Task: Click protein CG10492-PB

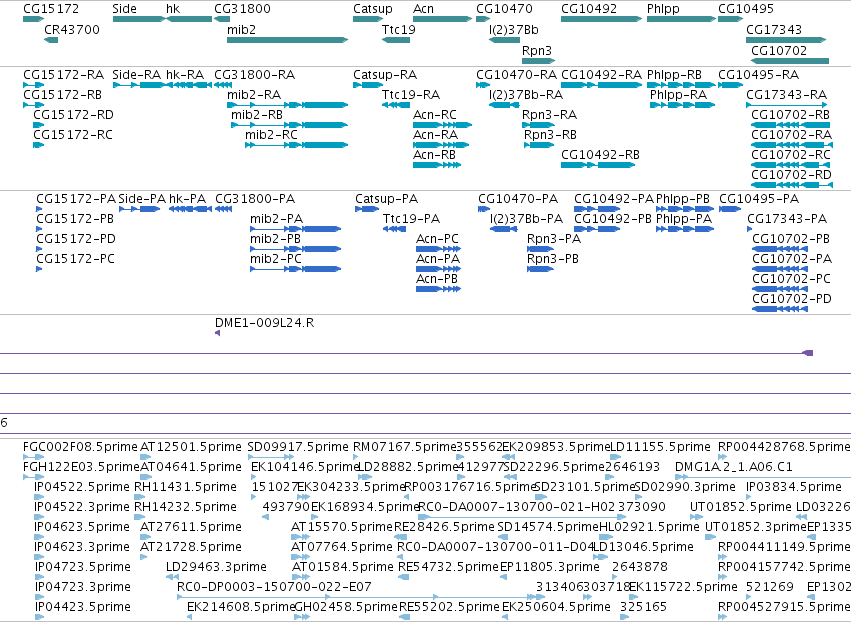Action: [613, 219]
